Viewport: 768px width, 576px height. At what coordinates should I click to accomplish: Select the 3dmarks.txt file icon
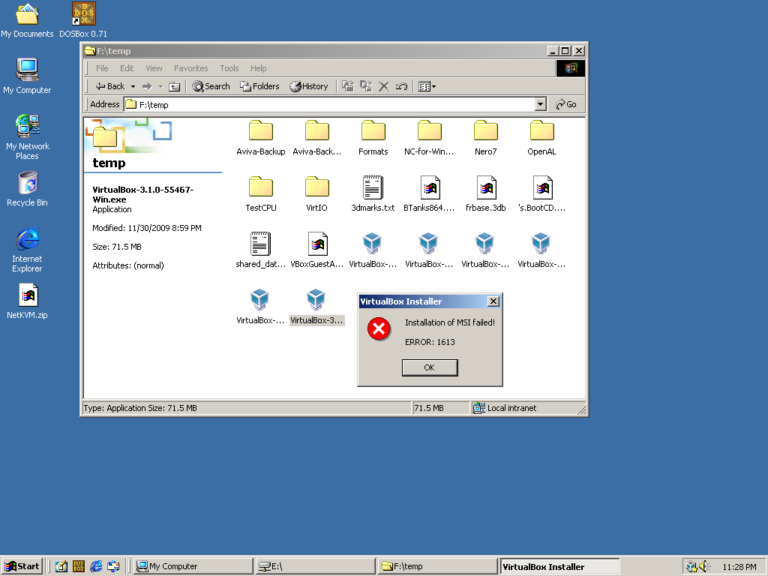tap(373, 188)
